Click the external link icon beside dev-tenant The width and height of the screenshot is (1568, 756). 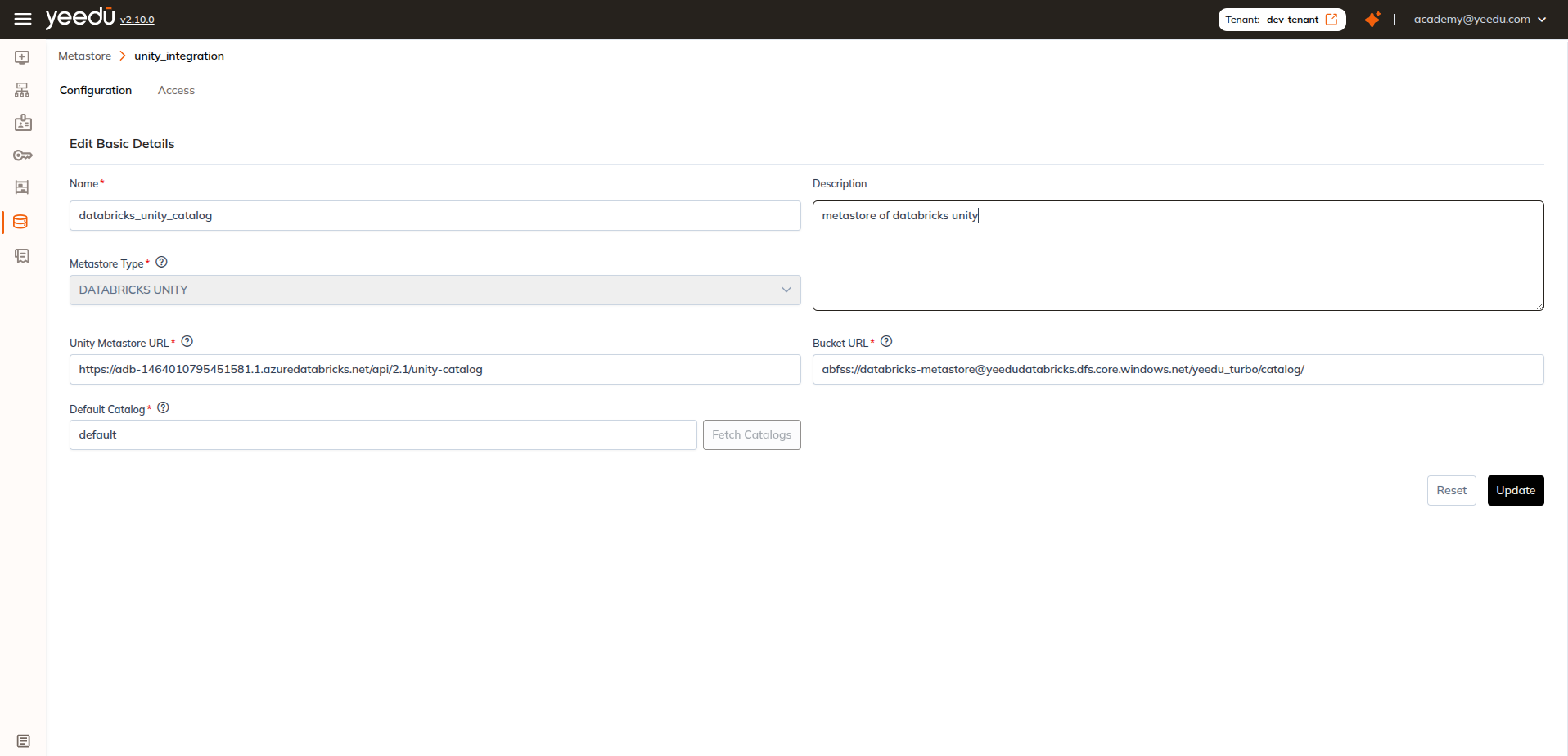[x=1331, y=19]
